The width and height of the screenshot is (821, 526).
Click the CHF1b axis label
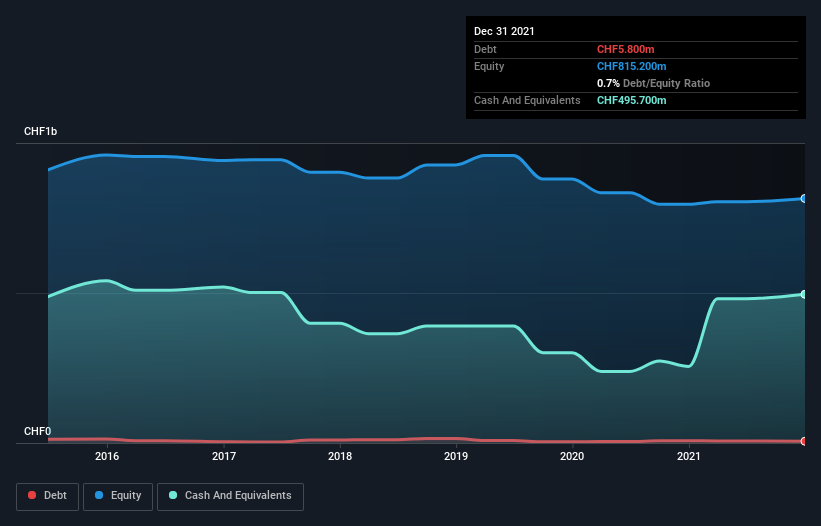click(x=40, y=131)
